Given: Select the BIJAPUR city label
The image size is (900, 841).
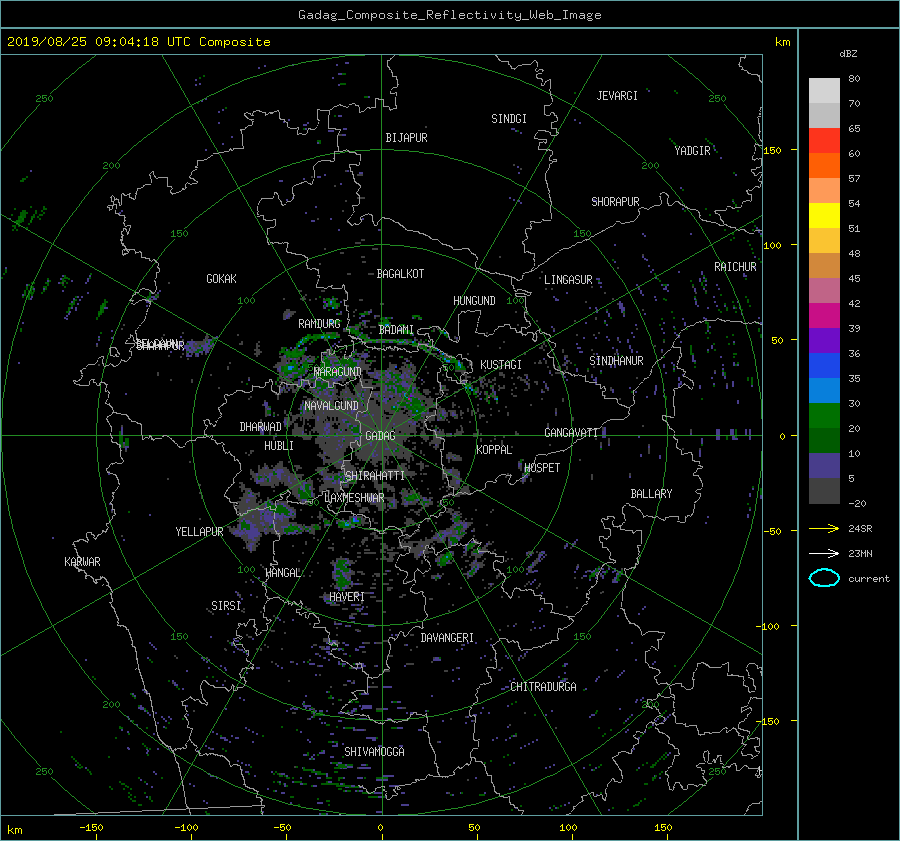Looking at the screenshot, I should [406, 138].
